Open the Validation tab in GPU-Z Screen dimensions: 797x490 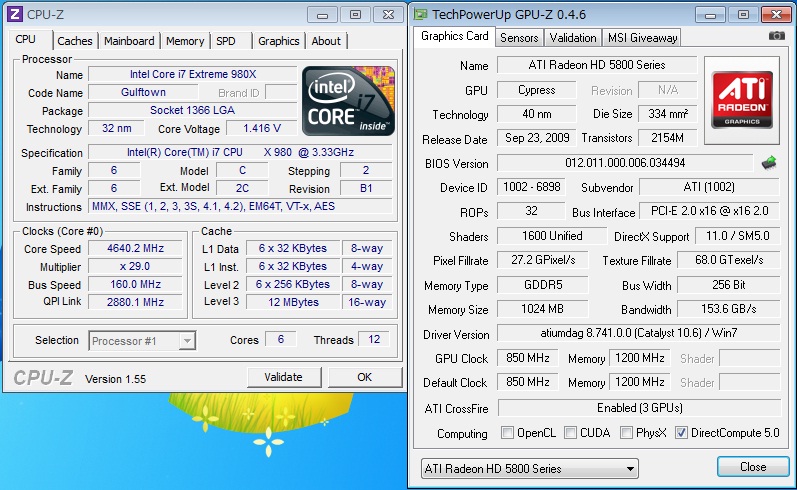click(x=573, y=38)
